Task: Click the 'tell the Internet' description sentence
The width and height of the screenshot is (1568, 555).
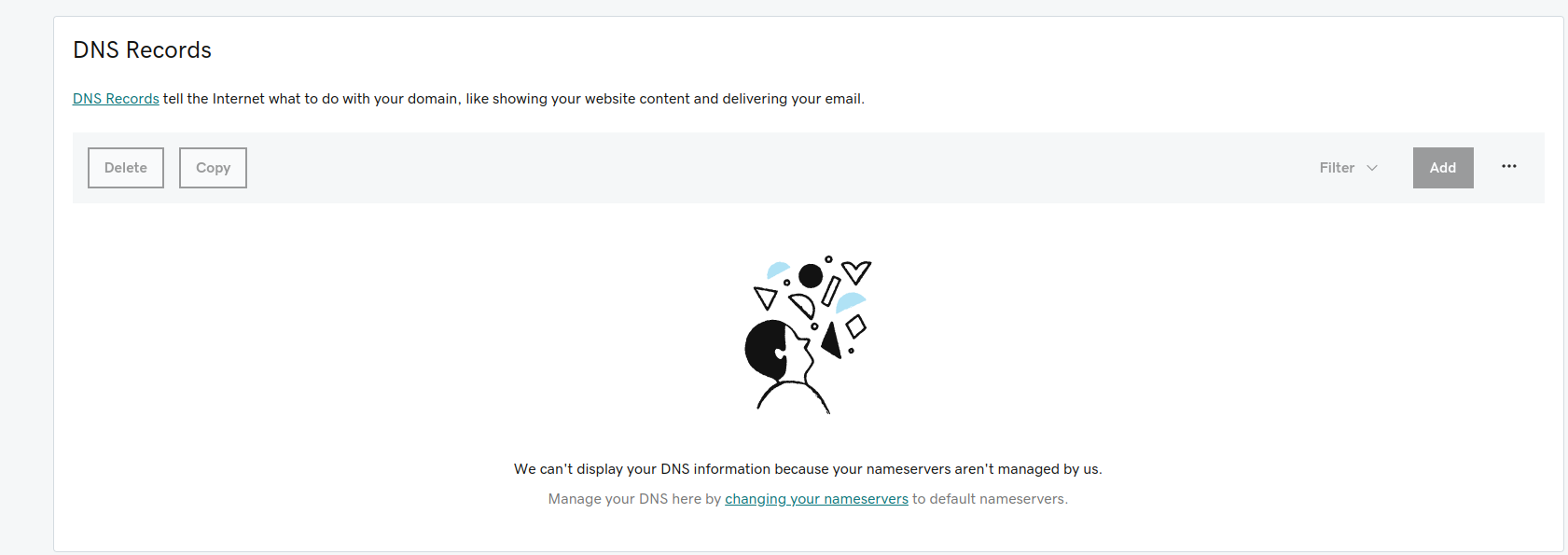Action: pyautogui.click(x=514, y=99)
